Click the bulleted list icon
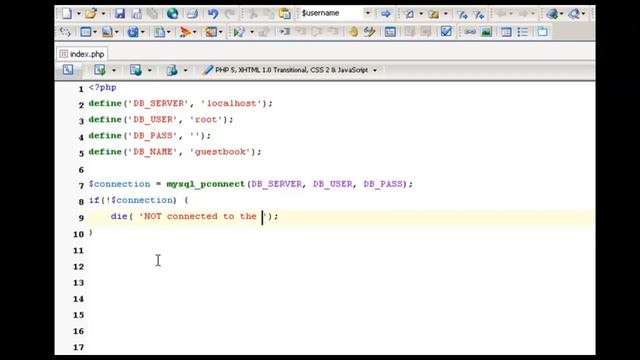 [522, 32]
